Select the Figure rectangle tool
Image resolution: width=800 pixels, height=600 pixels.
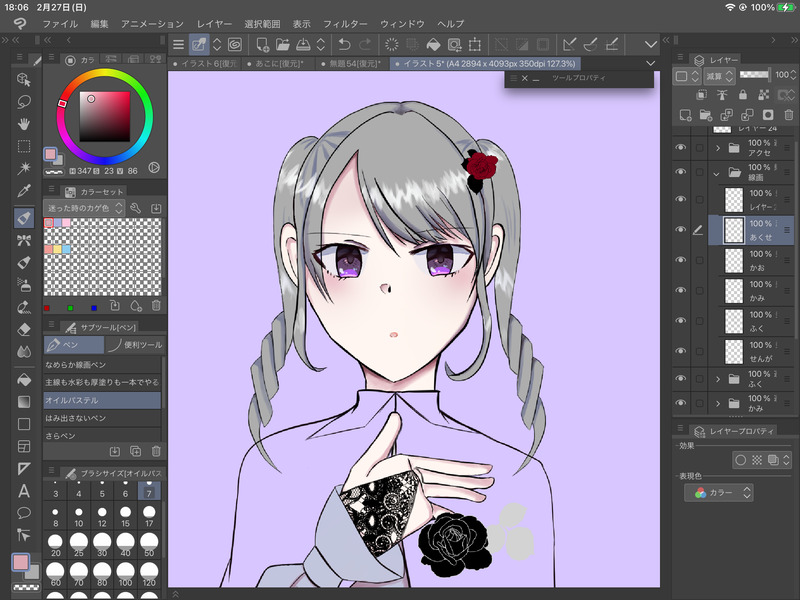(23, 424)
